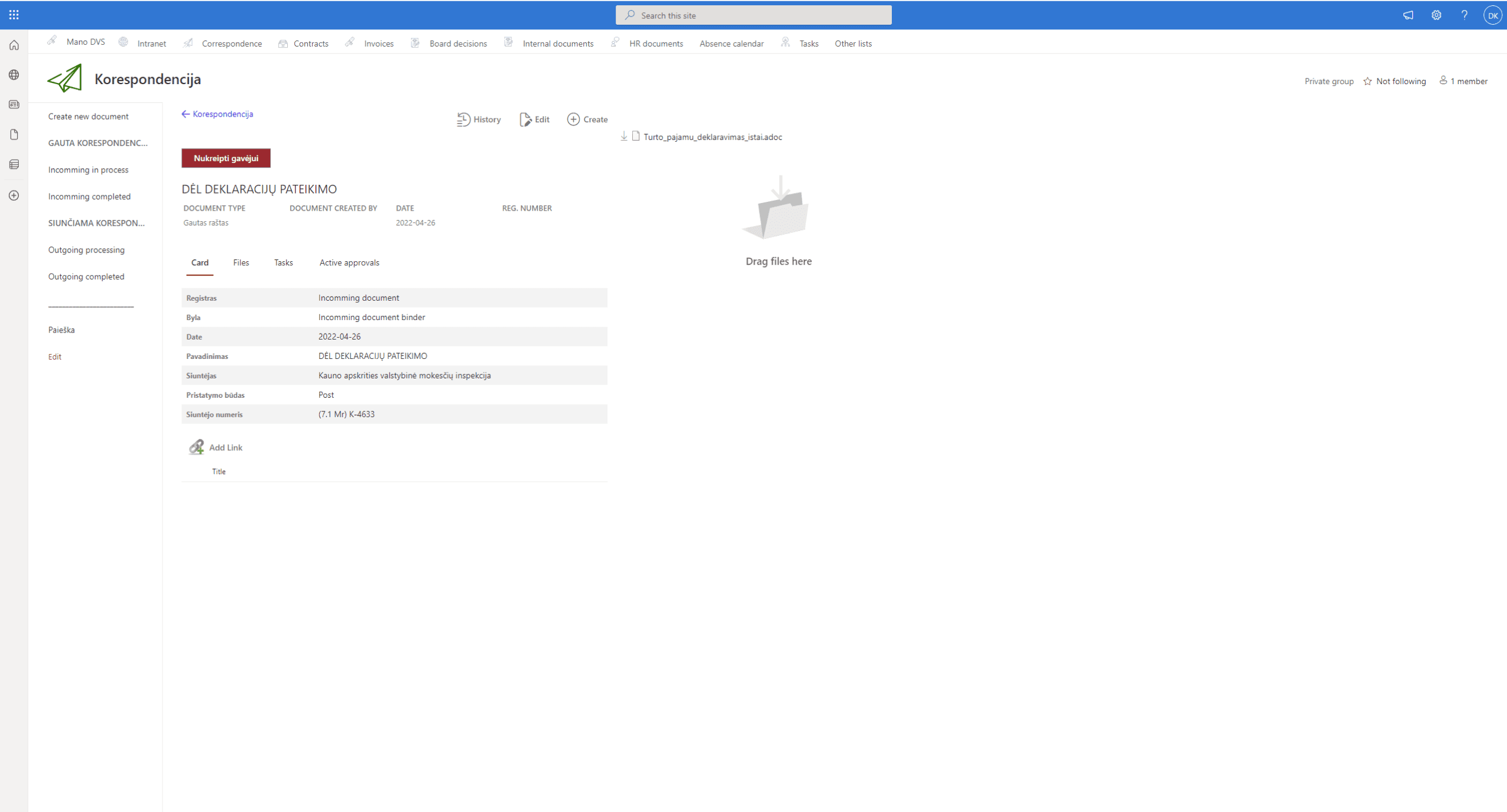Open the settings gear icon
The width and height of the screenshot is (1507, 812).
[1436, 15]
